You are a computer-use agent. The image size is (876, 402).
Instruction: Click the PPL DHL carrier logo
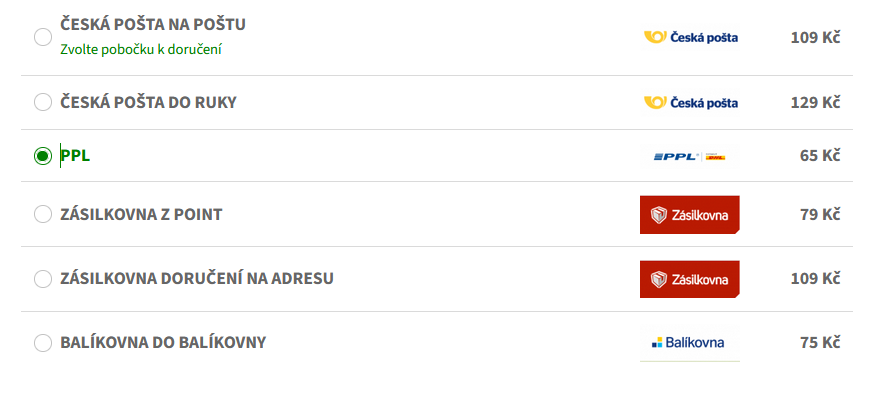click(690, 156)
